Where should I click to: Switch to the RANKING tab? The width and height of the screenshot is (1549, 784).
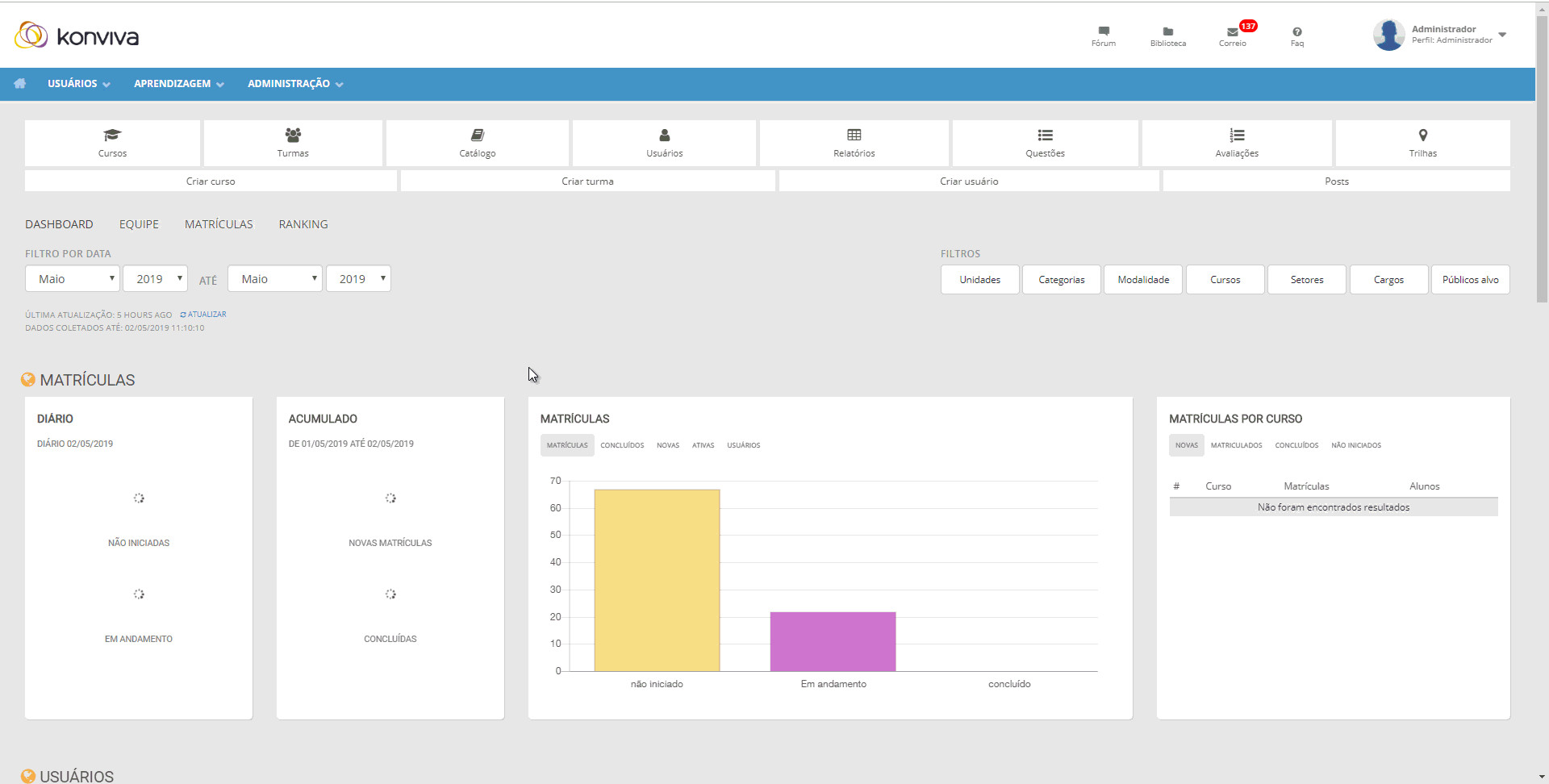tap(303, 224)
